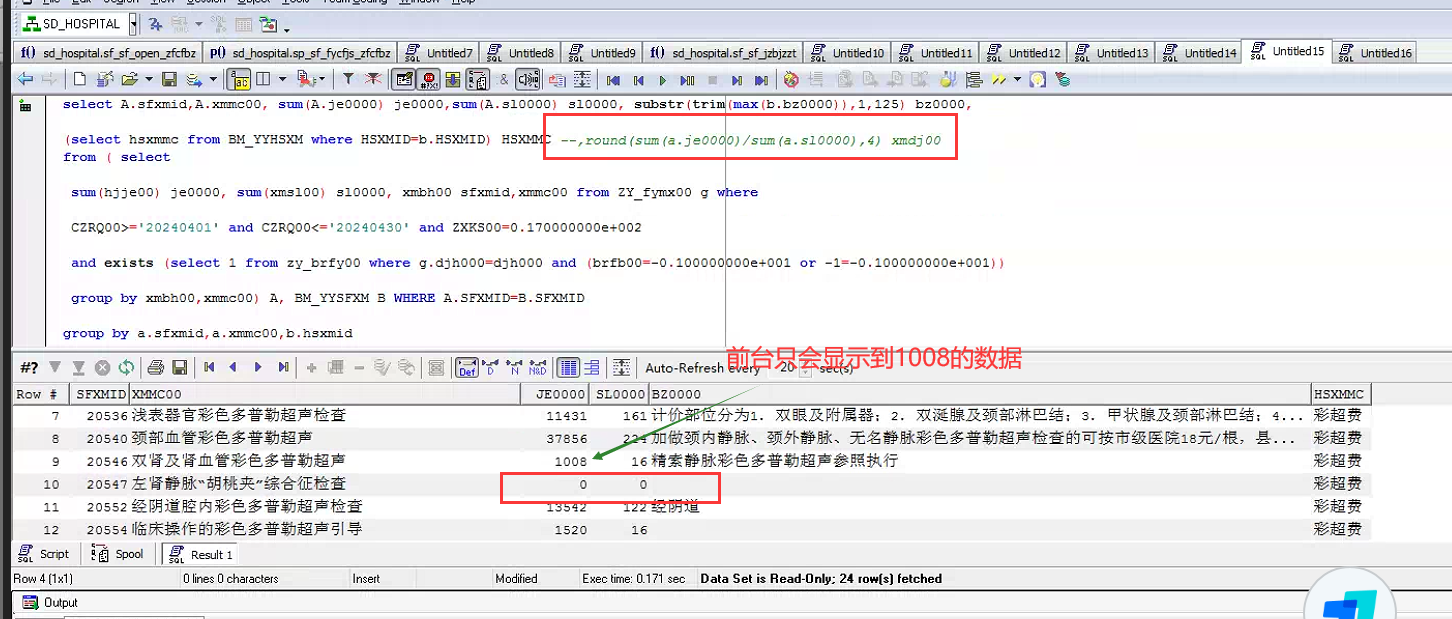Viewport: 1452px width, 619px height.
Task: Open a file with the folder icon
Action: (x=130, y=79)
